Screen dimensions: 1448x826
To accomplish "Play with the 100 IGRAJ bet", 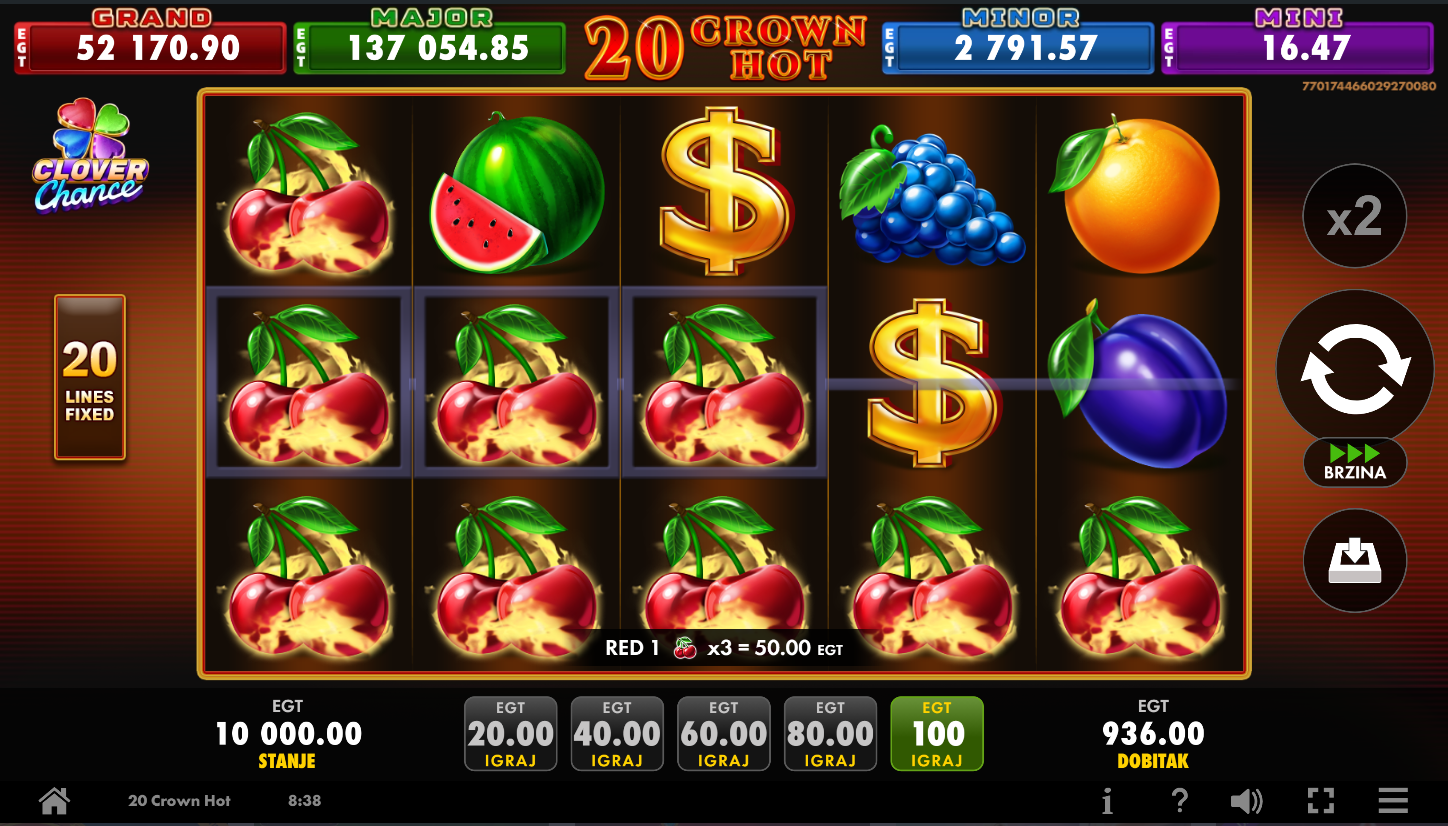I will point(937,734).
